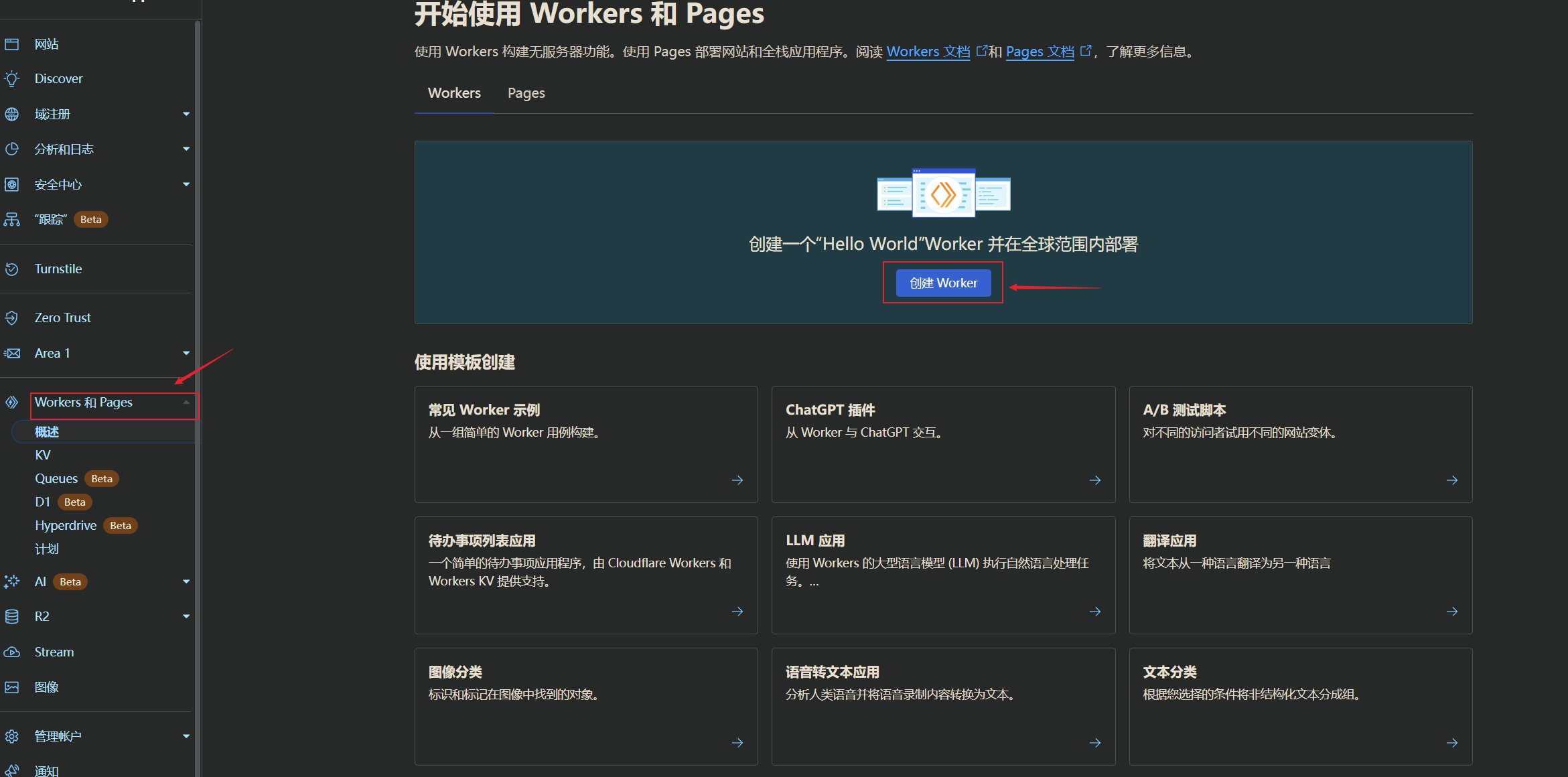Open the Pages 文档 link
The image size is (1568, 777).
pyautogui.click(x=1040, y=52)
